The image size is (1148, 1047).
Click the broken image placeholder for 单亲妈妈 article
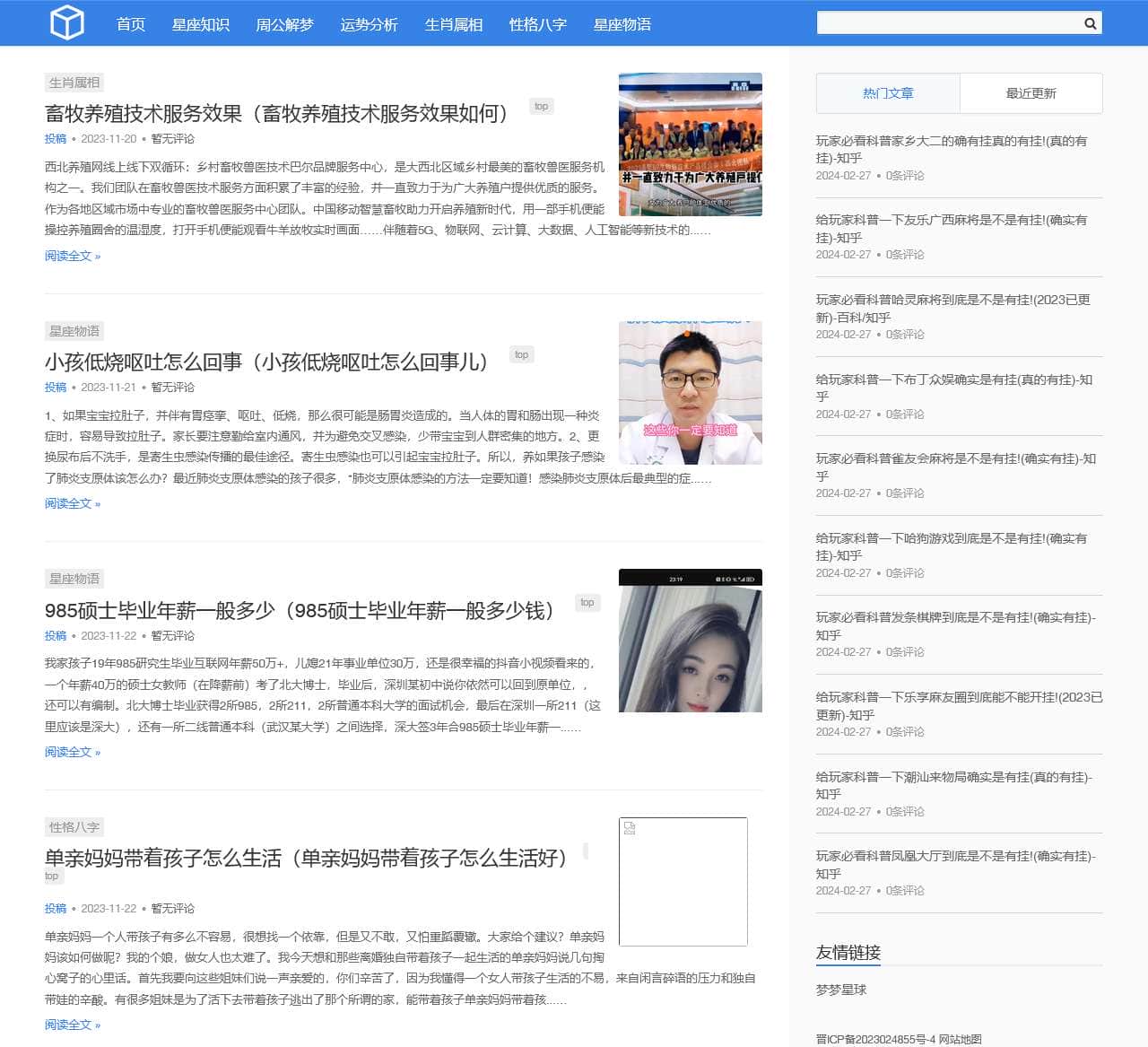(x=683, y=881)
